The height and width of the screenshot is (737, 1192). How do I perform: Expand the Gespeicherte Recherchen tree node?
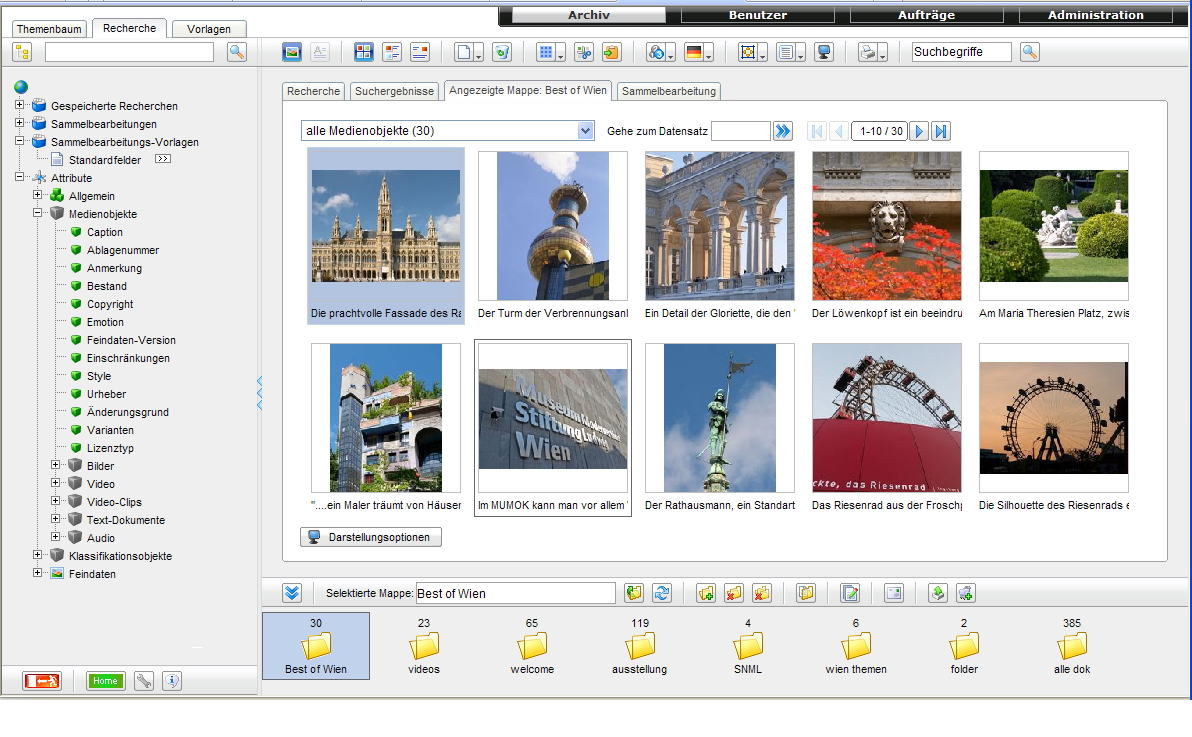click(x=20, y=106)
